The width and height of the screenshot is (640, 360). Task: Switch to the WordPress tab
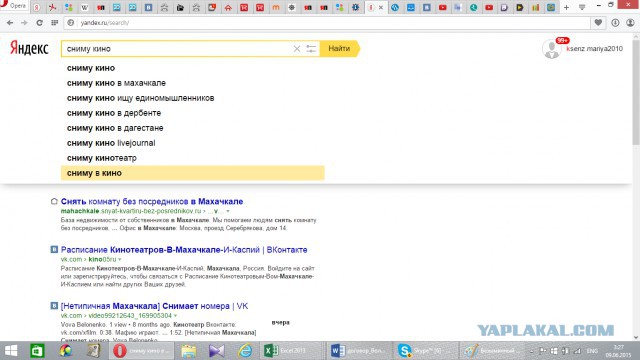[x=395, y=7]
